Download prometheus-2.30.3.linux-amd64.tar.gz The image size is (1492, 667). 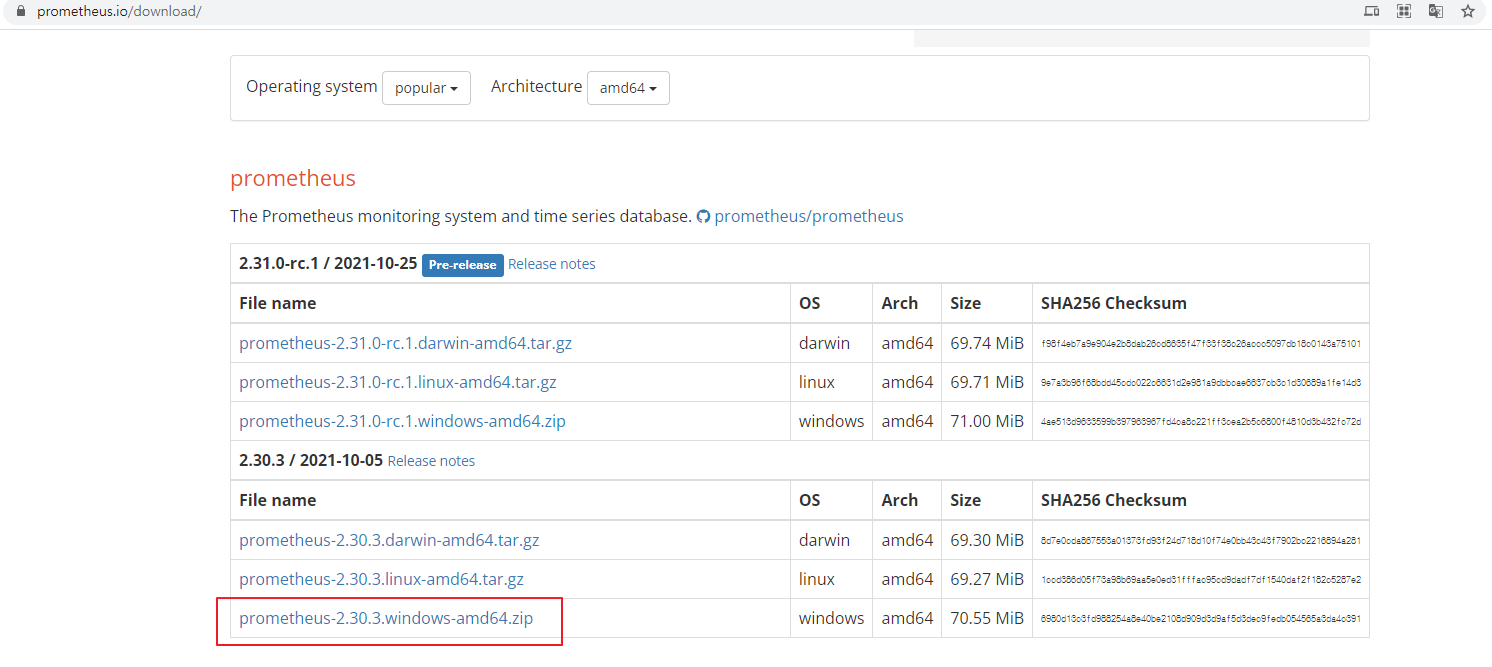coord(381,579)
